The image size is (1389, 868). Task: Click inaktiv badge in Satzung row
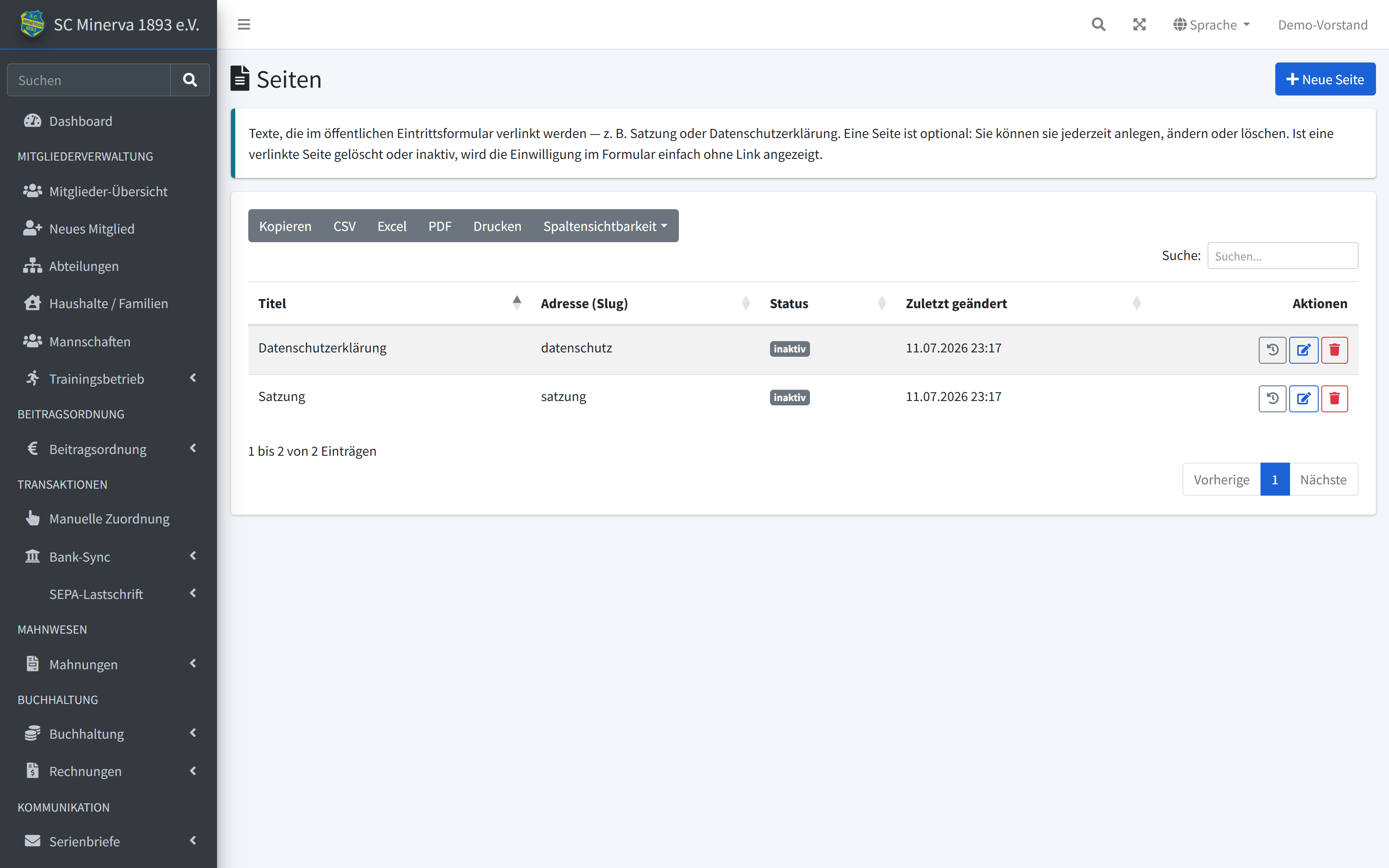(x=789, y=397)
